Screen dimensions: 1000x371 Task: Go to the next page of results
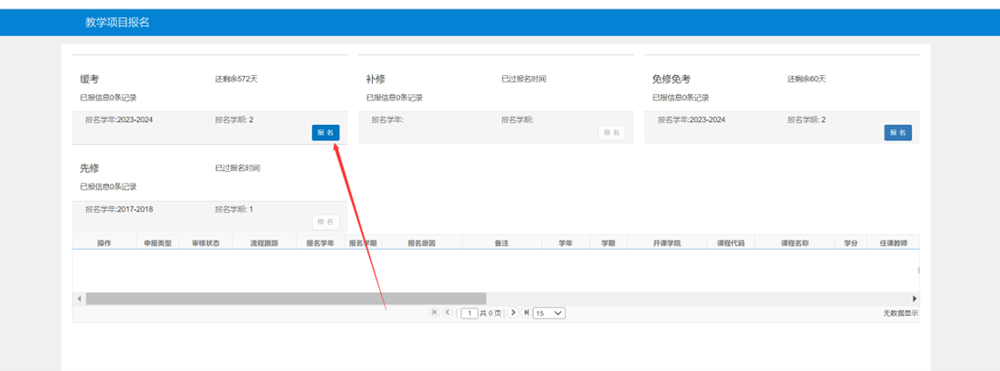(513, 312)
